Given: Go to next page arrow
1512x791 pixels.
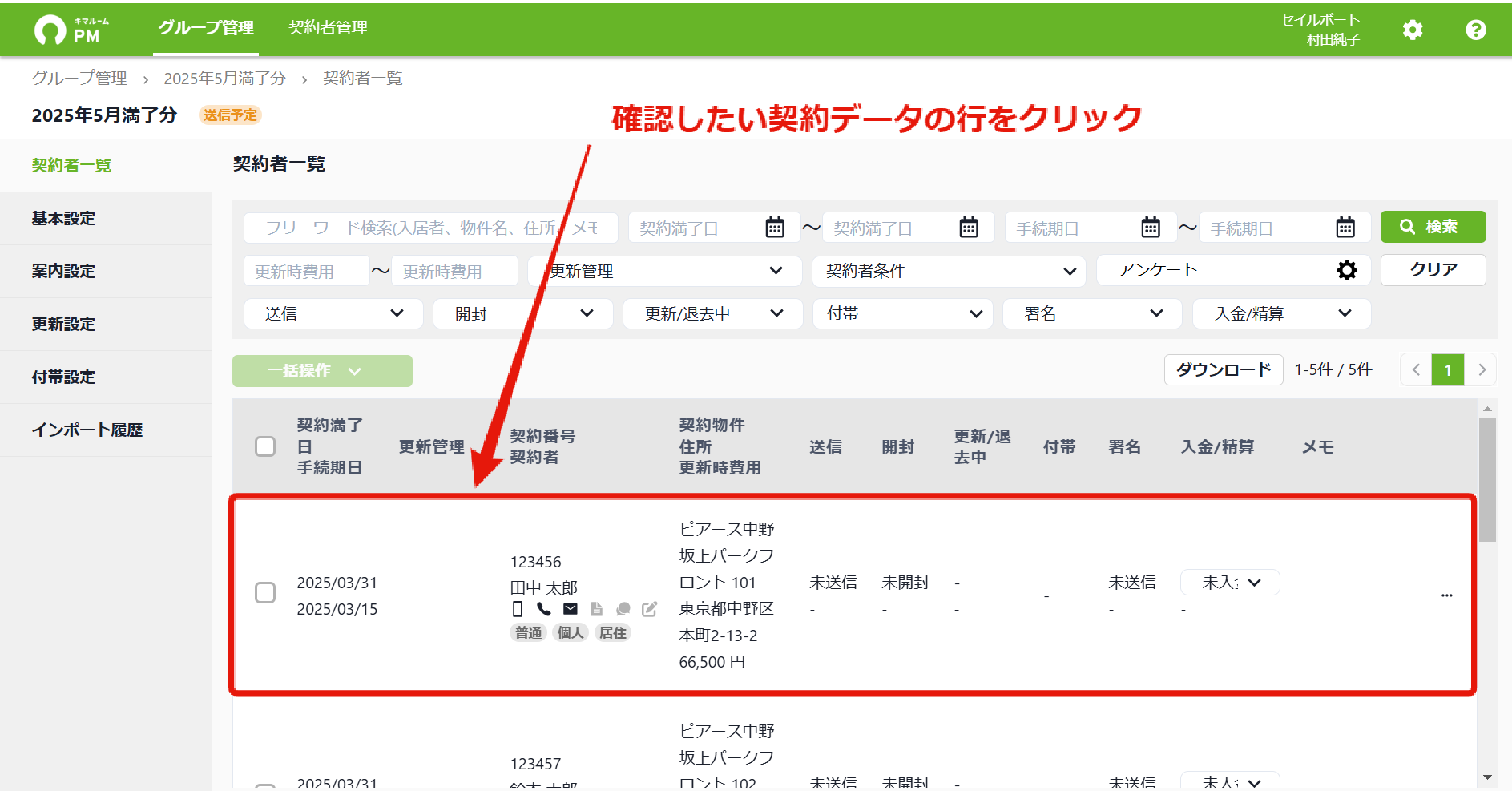Looking at the screenshot, I should pos(1482,370).
